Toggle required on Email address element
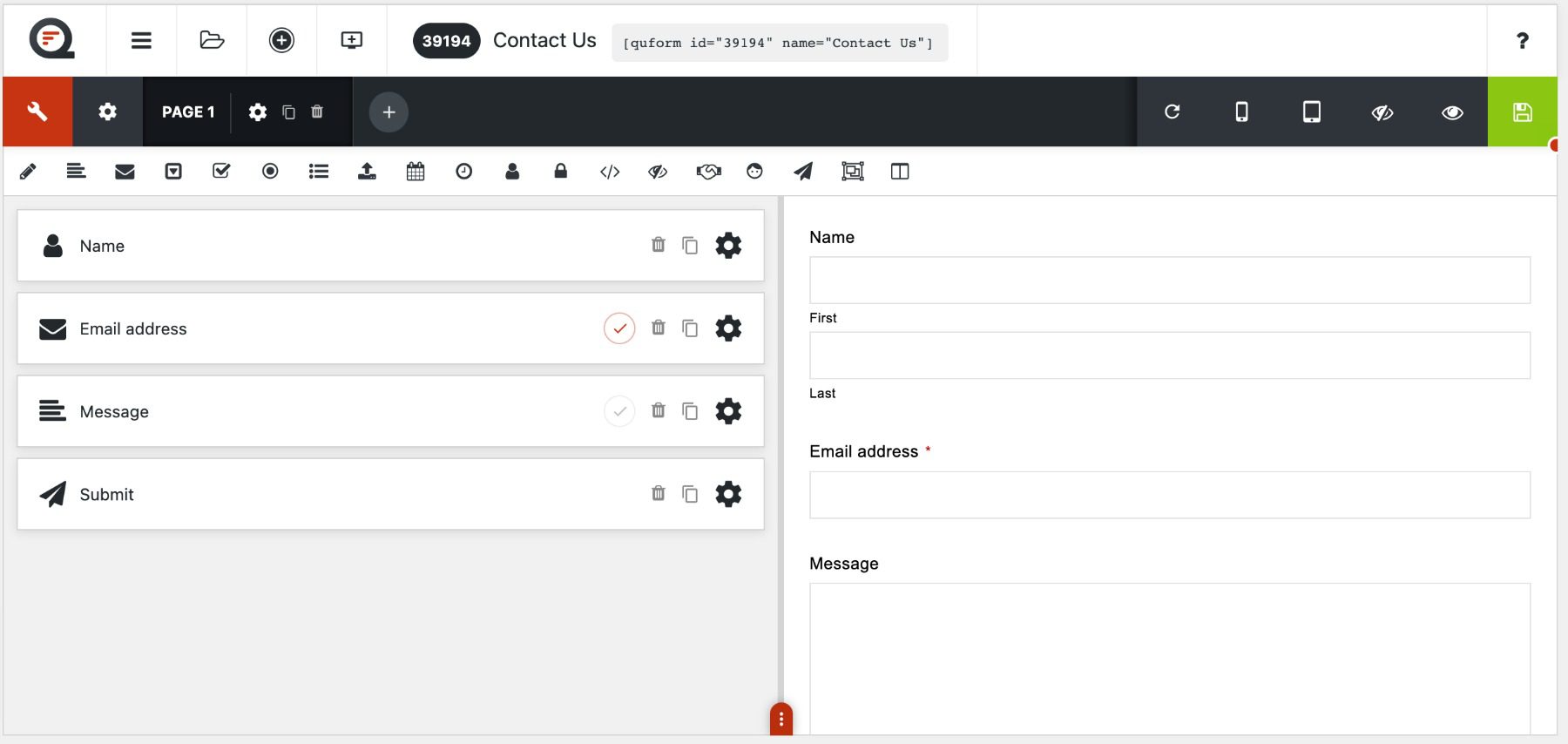 pyautogui.click(x=619, y=328)
